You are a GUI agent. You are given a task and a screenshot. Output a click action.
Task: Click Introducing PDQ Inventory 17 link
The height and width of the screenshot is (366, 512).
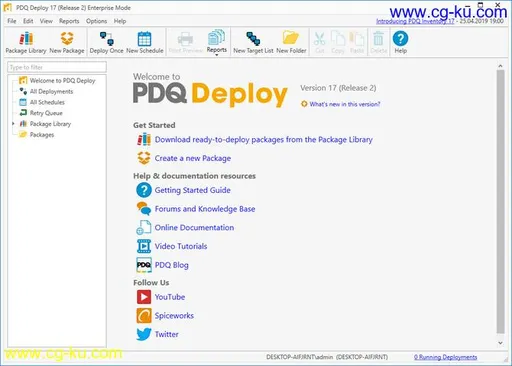[415, 21]
